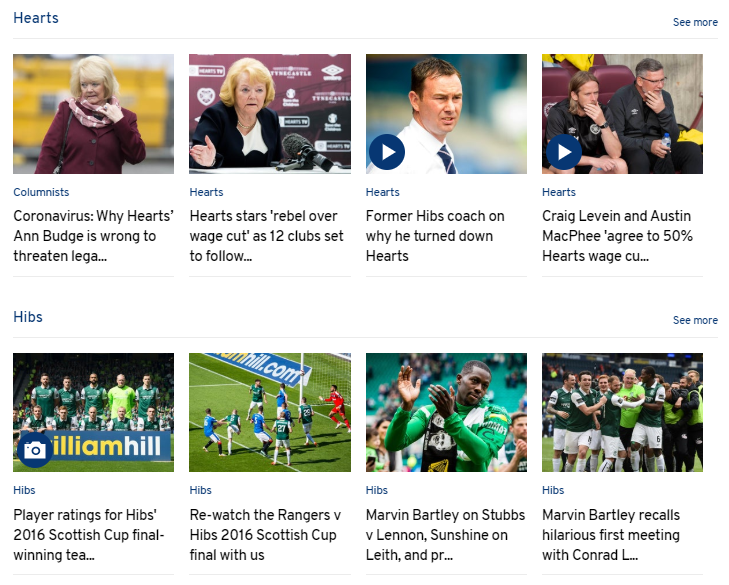This screenshot has width=729, height=585.
Task: Play the Former Hibs coach video
Action: click(387, 152)
